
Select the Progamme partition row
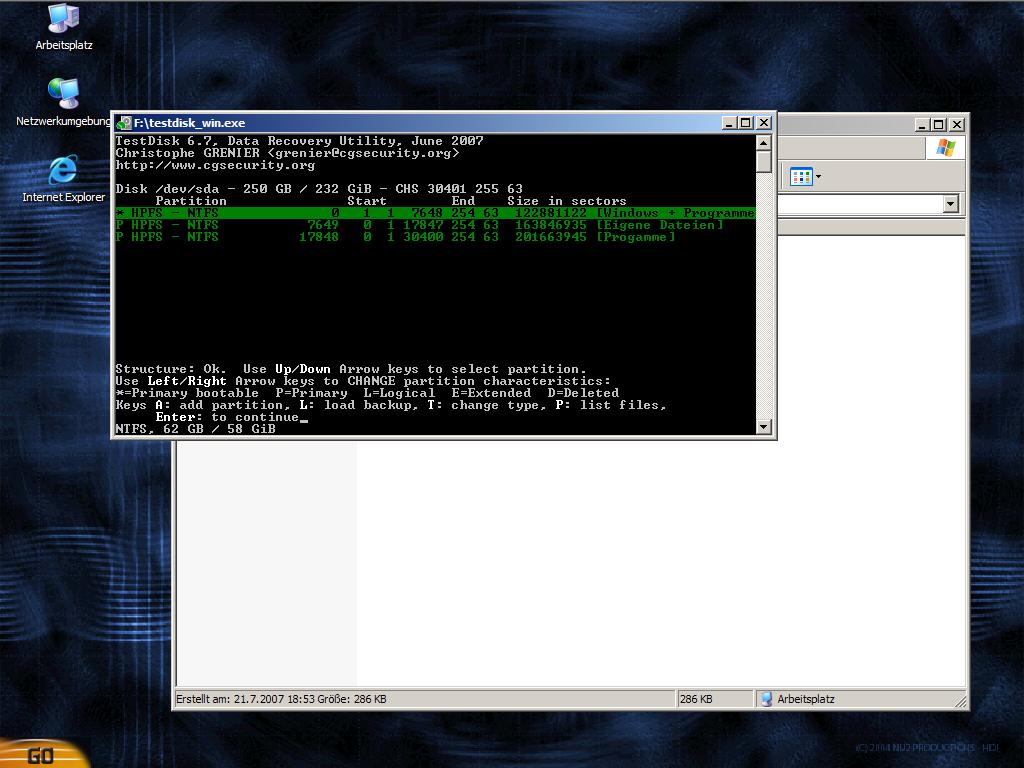[395, 237]
